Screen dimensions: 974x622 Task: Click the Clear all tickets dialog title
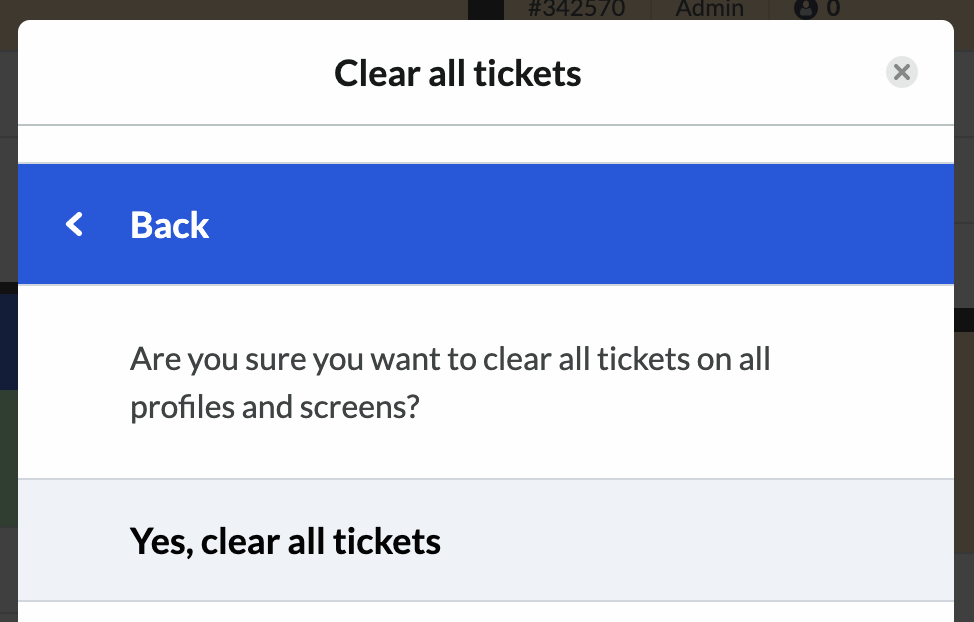tap(458, 73)
